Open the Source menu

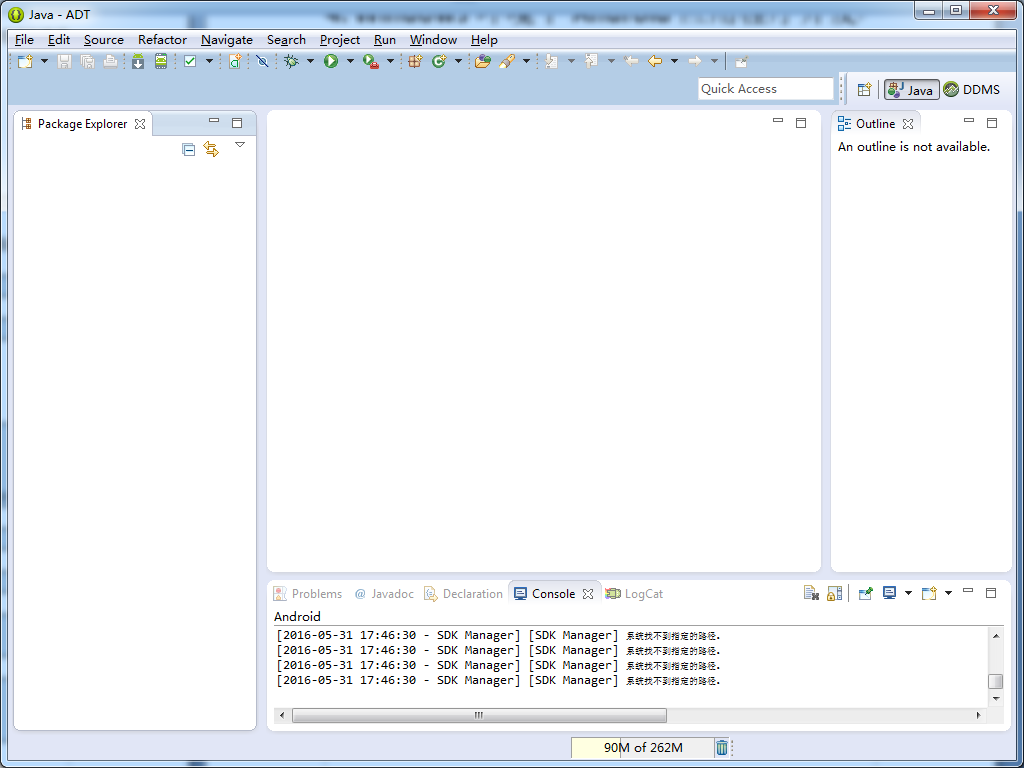pyautogui.click(x=103, y=40)
